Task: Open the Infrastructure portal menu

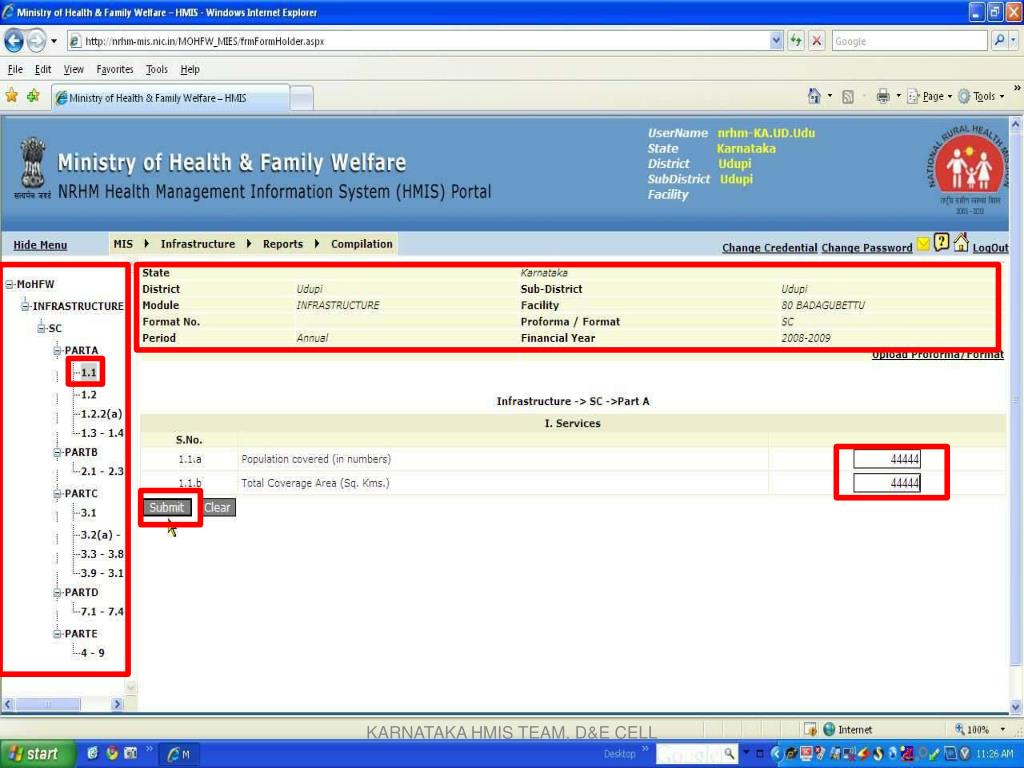Action: (198, 244)
